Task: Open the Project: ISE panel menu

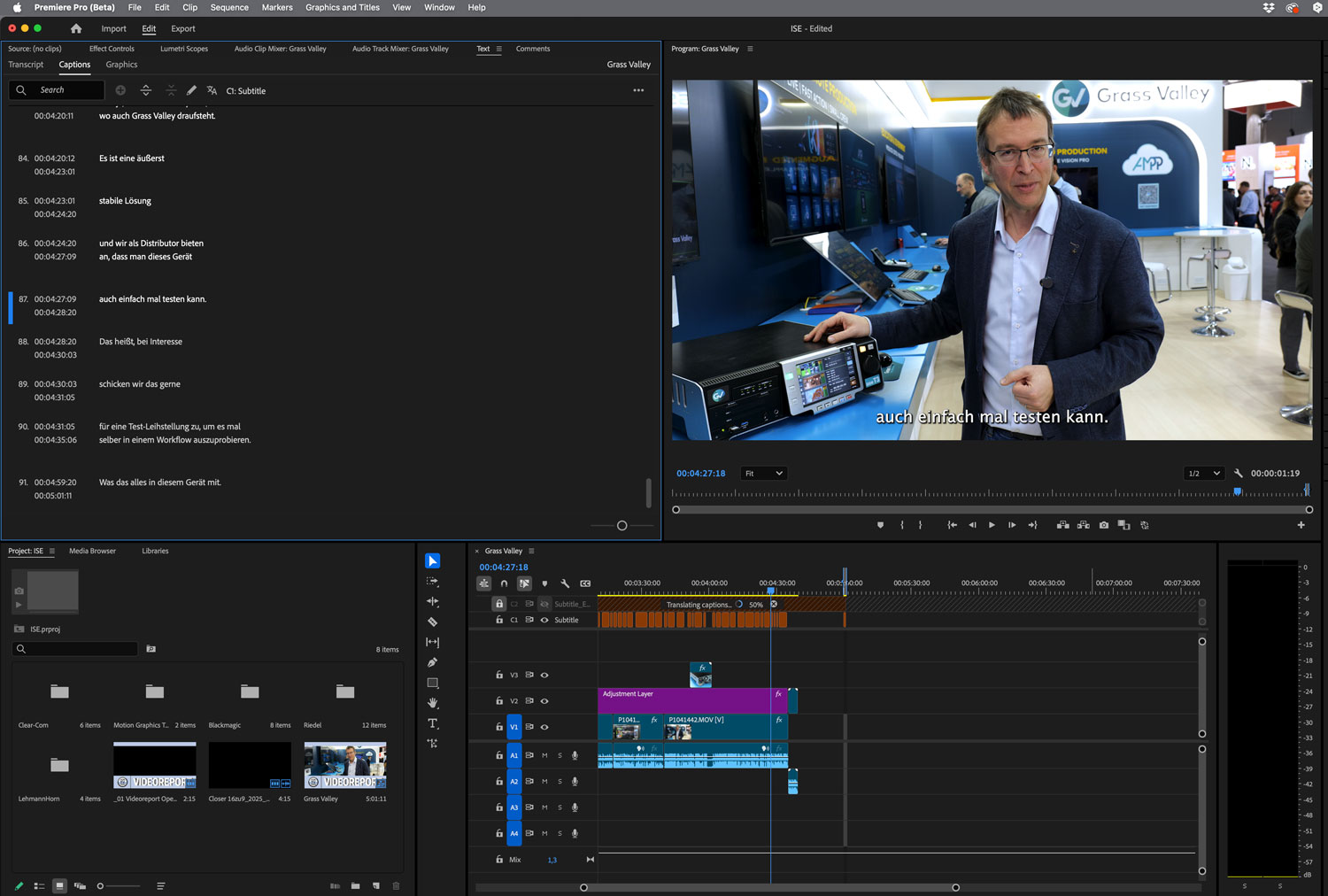Action: pos(51,551)
